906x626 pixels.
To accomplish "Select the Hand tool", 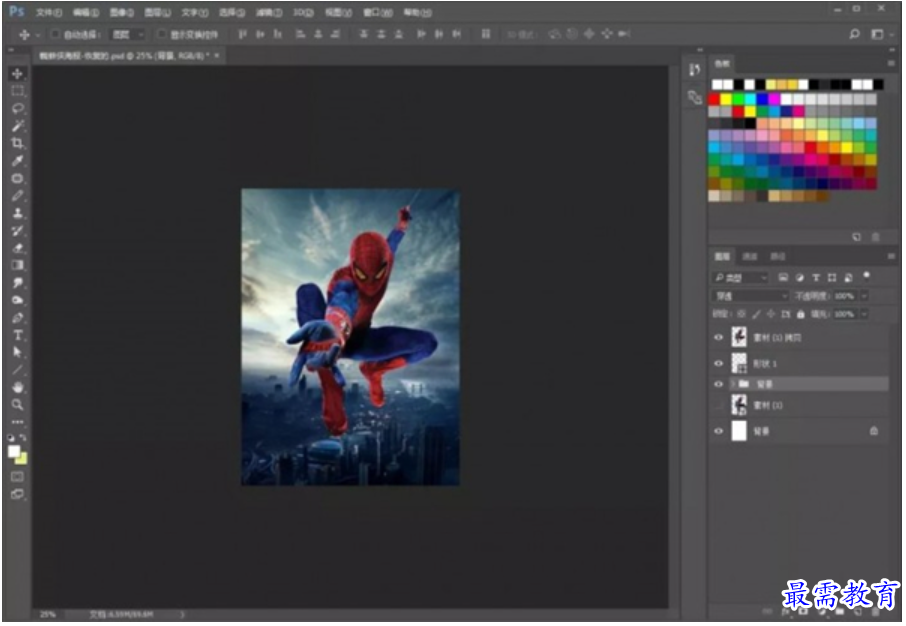I will [x=17, y=387].
